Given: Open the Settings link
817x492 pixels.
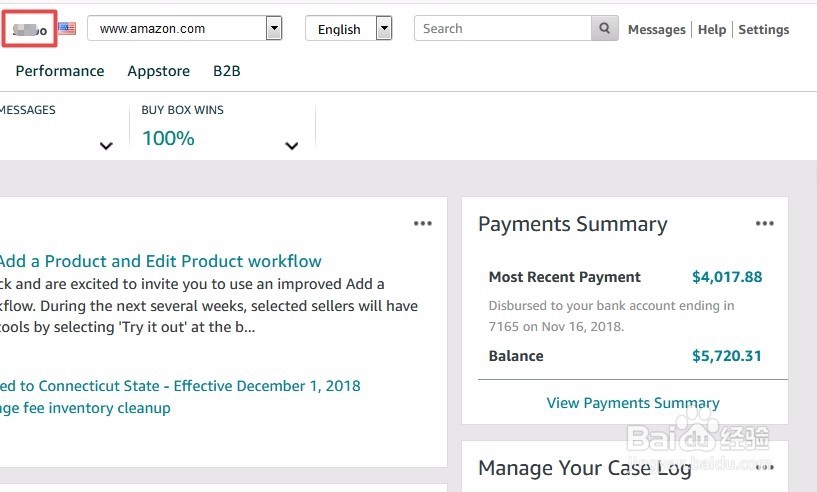Looking at the screenshot, I should [x=764, y=30].
